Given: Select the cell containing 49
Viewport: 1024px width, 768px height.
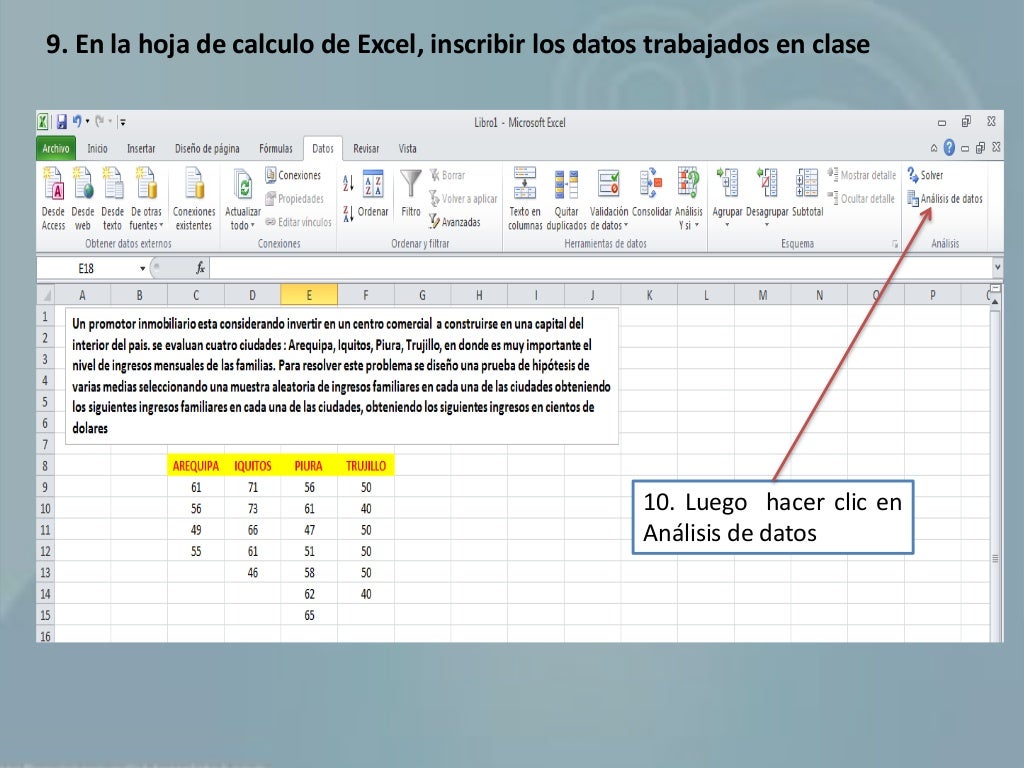Looking at the screenshot, I should pos(196,530).
